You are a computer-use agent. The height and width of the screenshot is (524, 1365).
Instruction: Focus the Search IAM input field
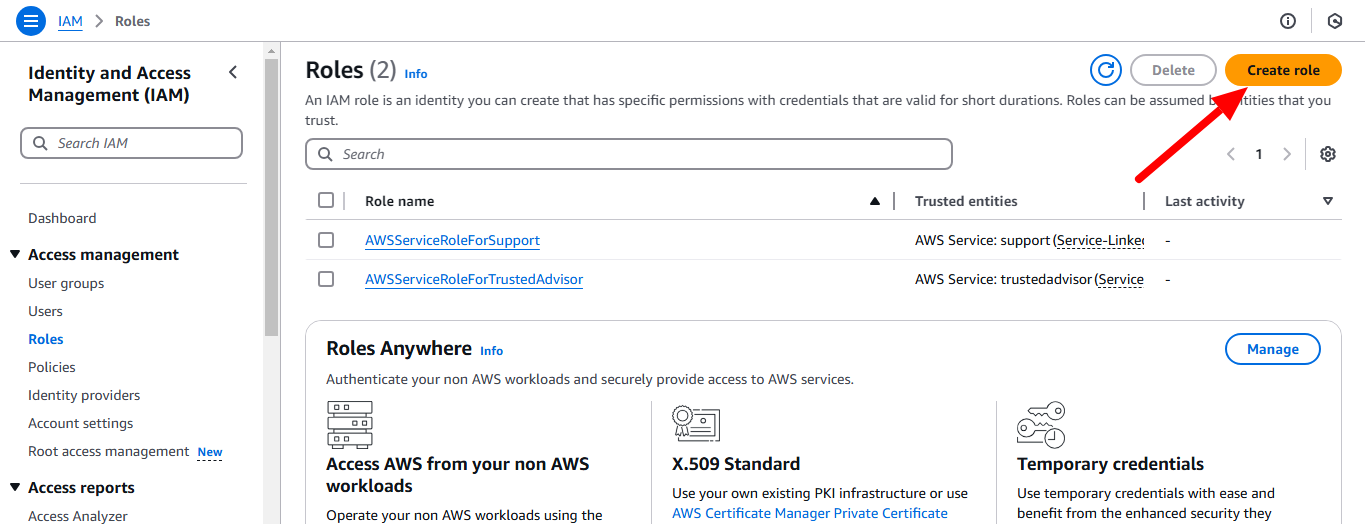point(132,143)
